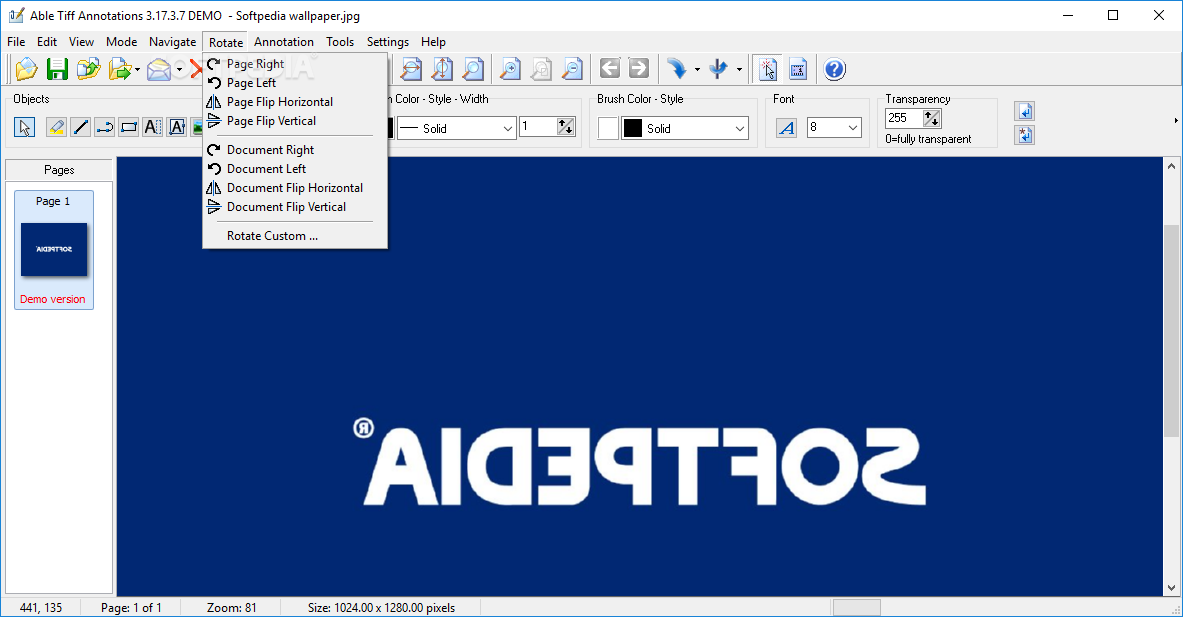The width and height of the screenshot is (1183, 617).
Task: Choose Page Right from Rotate menu
Action: point(295,64)
